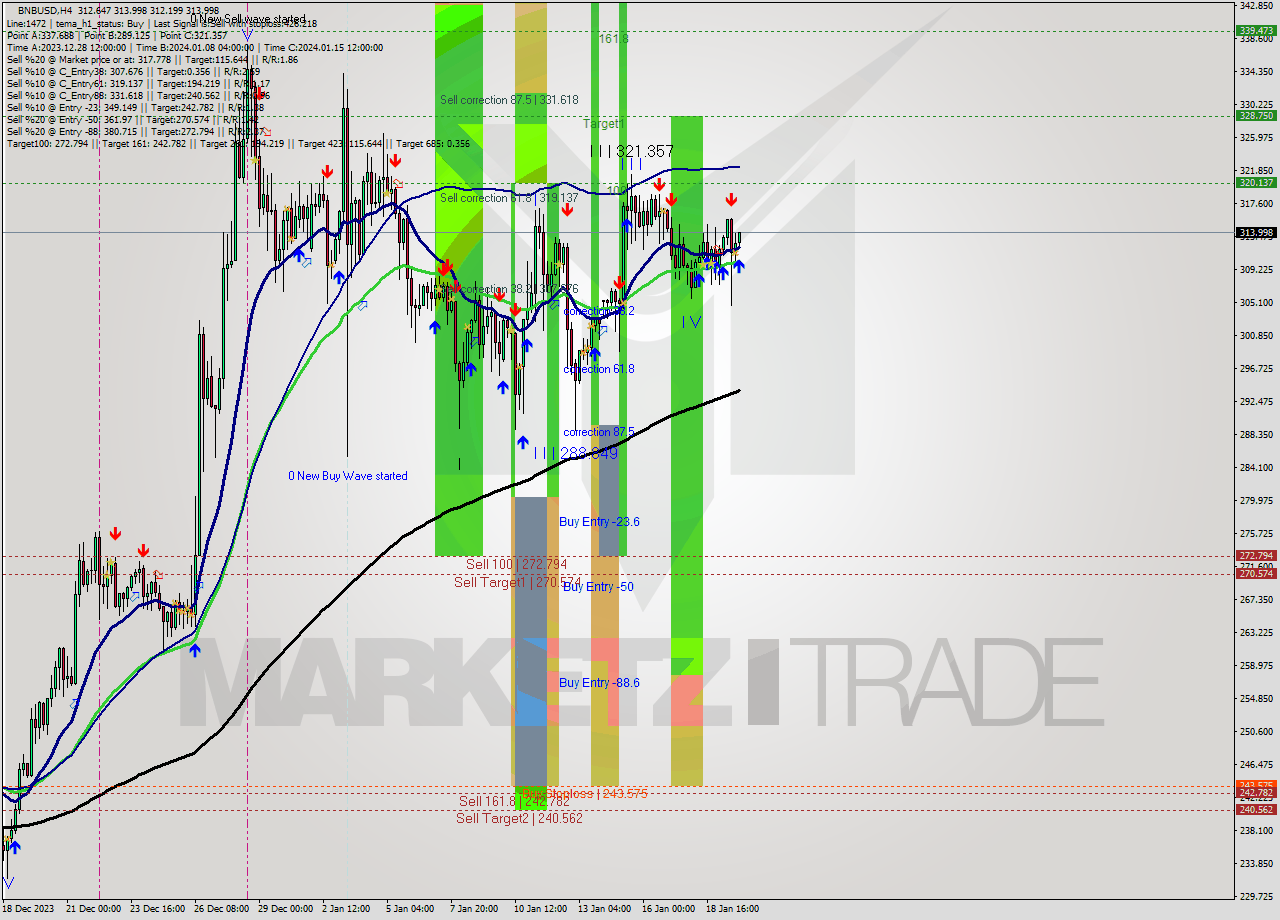The image size is (1280, 920).
Task: Click the '26 Dec 08:00' time label
Action: click(221, 909)
